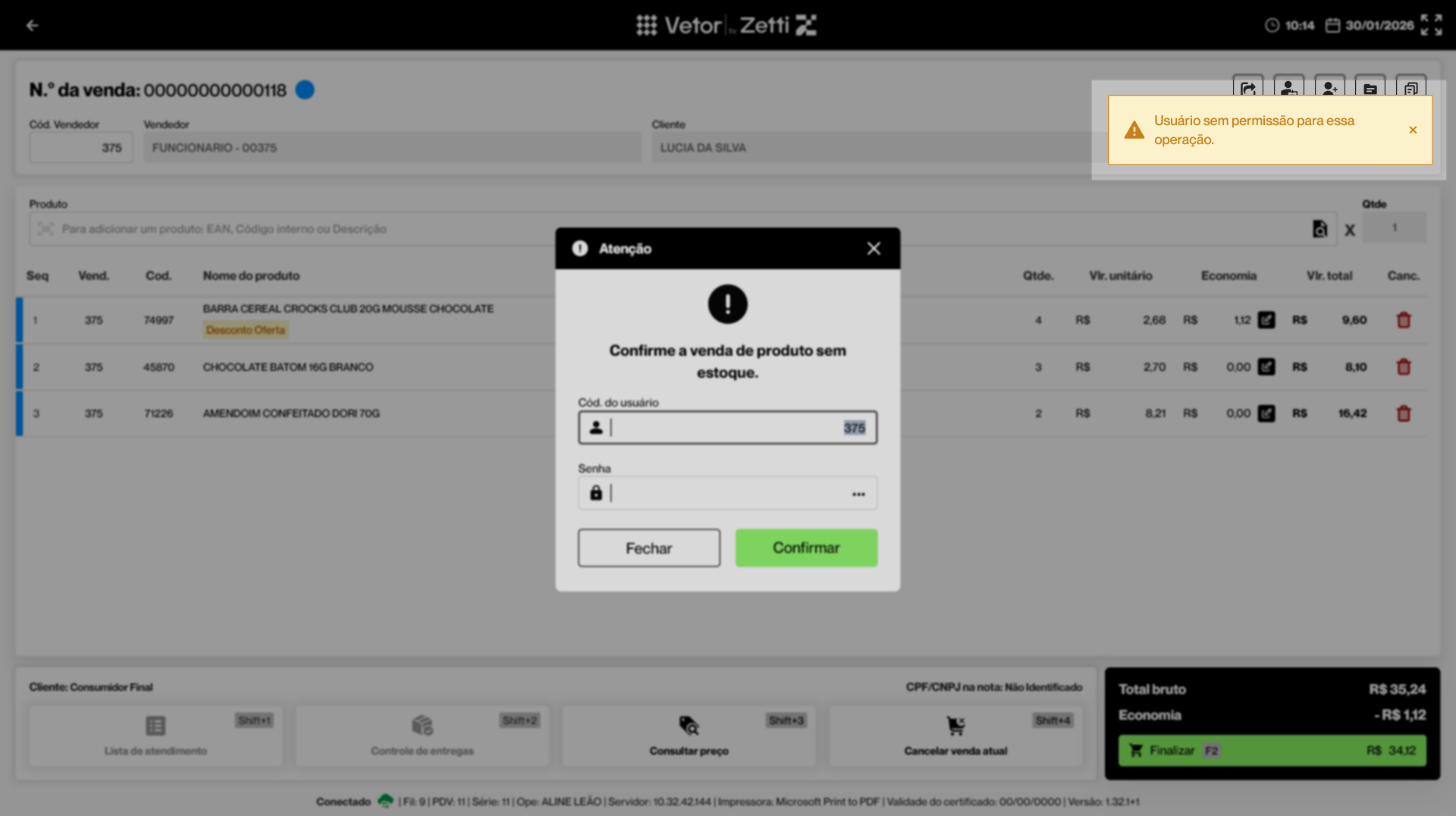The width and height of the screenshot is (1456, 816).
Task: Click CPF/CNPJ na nota: Não Identificado
Action: (994, 687)
